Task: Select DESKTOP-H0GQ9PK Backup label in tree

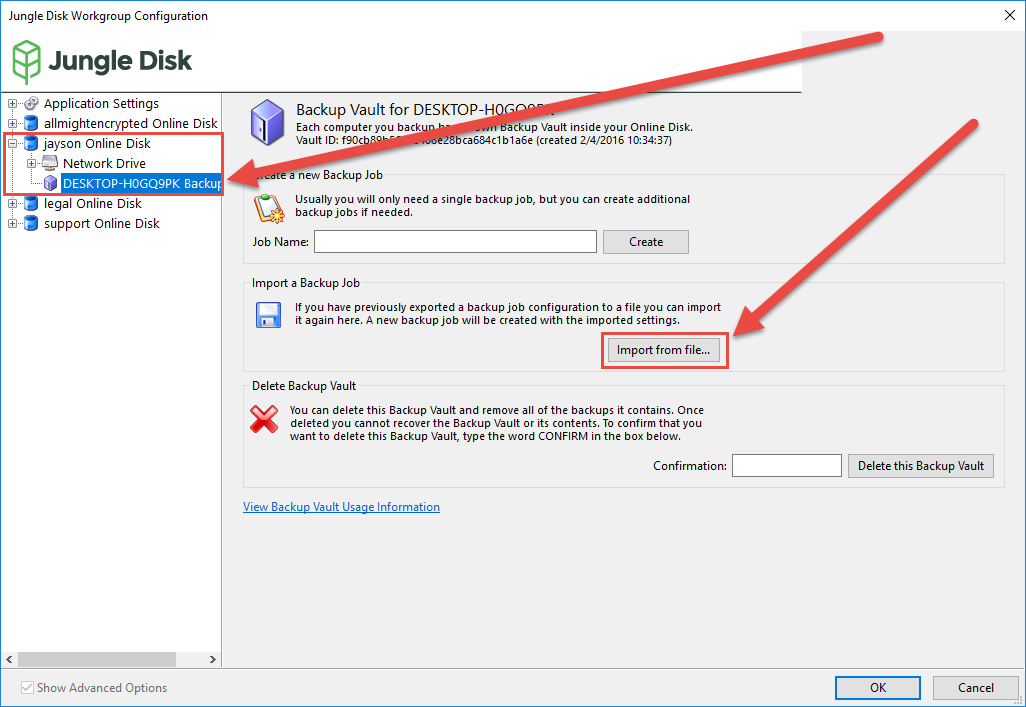Action: click(x=141, y=183)
